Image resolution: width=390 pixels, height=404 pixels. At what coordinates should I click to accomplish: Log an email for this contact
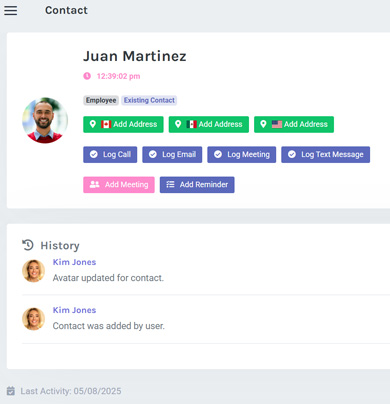click(172, 155)
